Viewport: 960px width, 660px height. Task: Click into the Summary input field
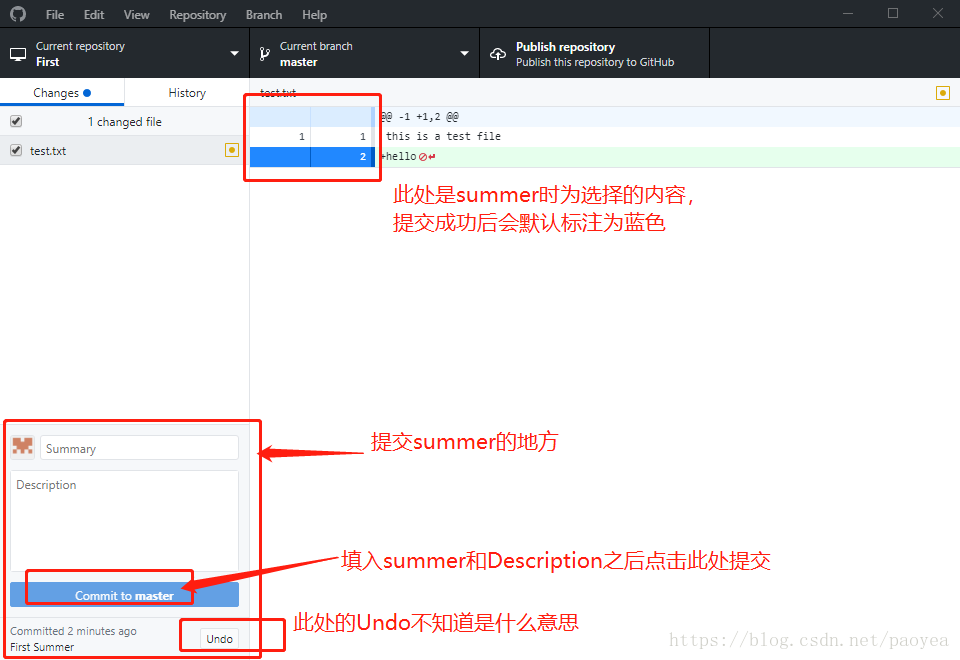coord(140,448)
